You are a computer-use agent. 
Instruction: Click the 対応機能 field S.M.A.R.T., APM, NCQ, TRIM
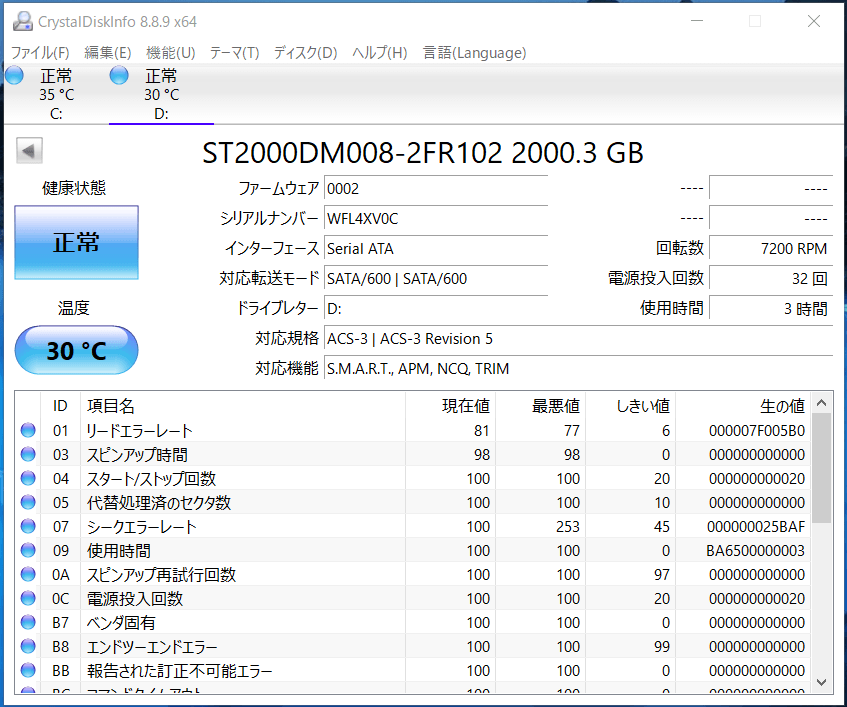(579, 368)
